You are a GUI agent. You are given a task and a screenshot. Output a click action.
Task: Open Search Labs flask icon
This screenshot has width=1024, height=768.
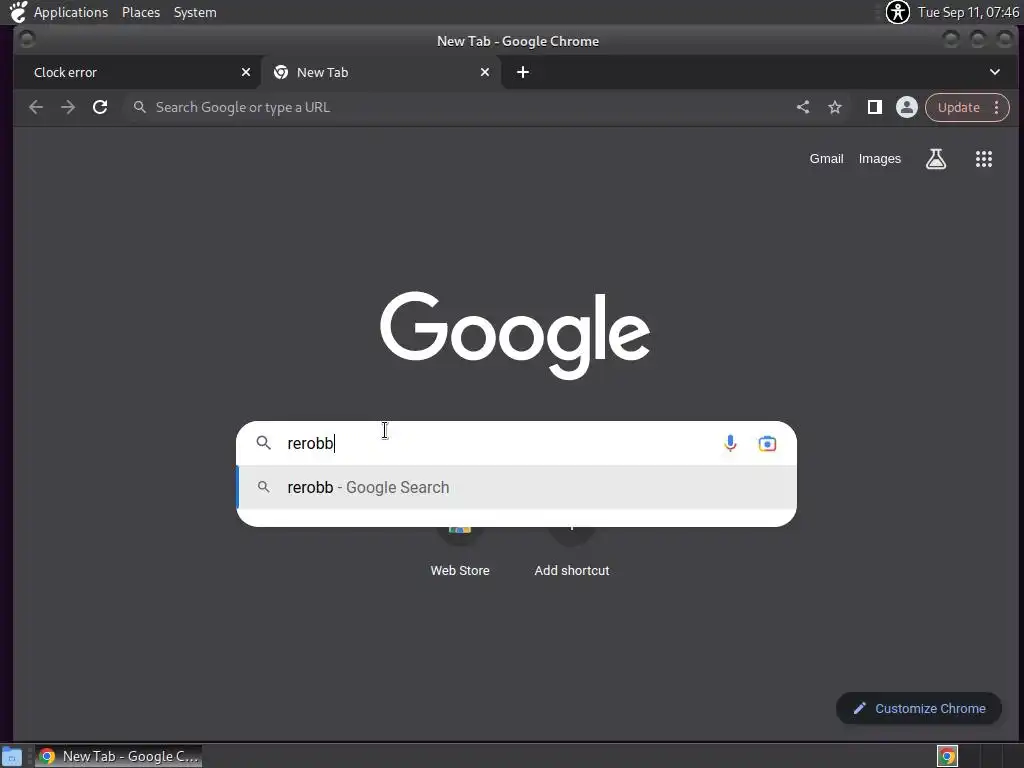tap(936, 159)
